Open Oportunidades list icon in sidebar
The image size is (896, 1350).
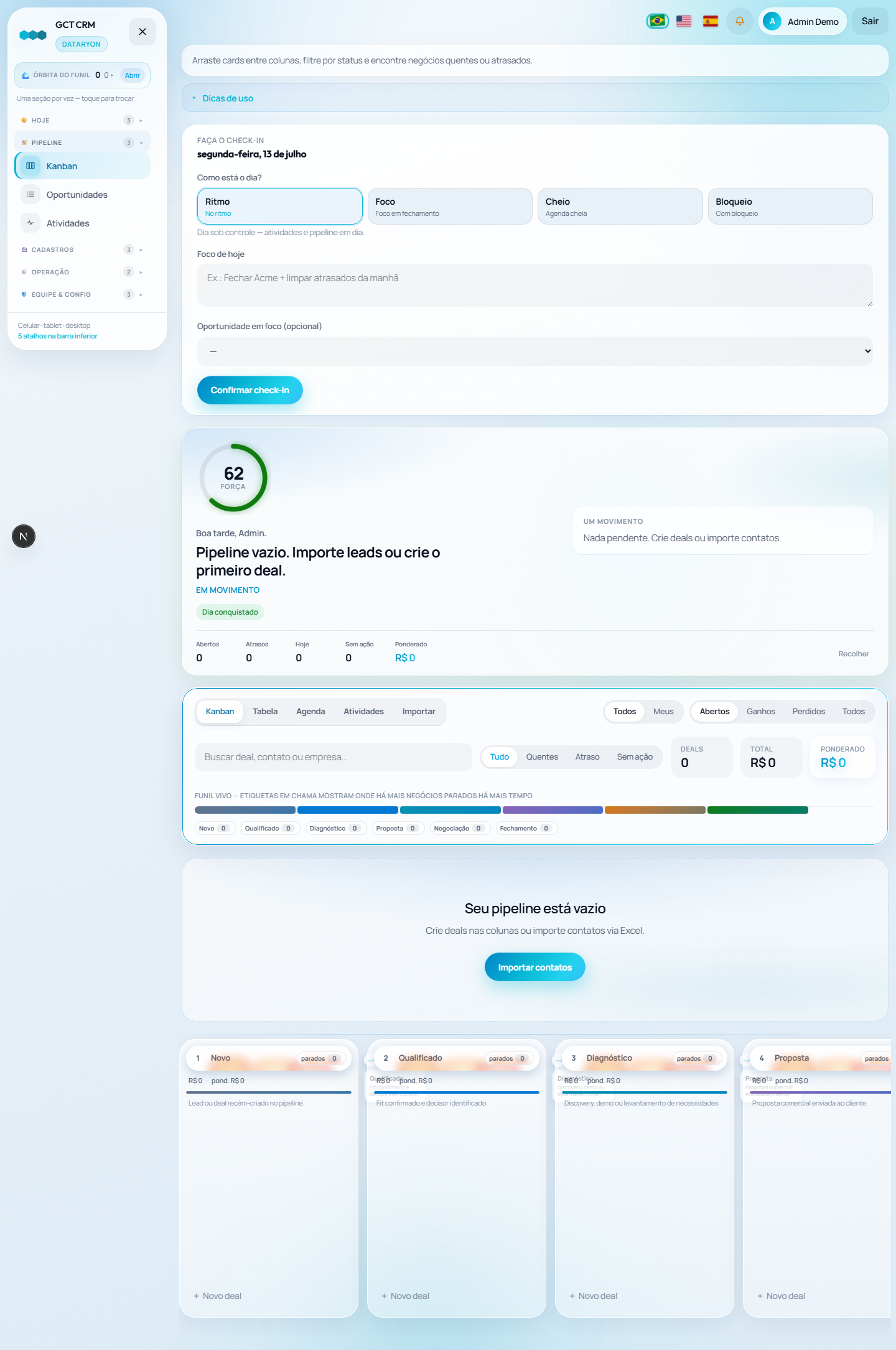(30, 195)
